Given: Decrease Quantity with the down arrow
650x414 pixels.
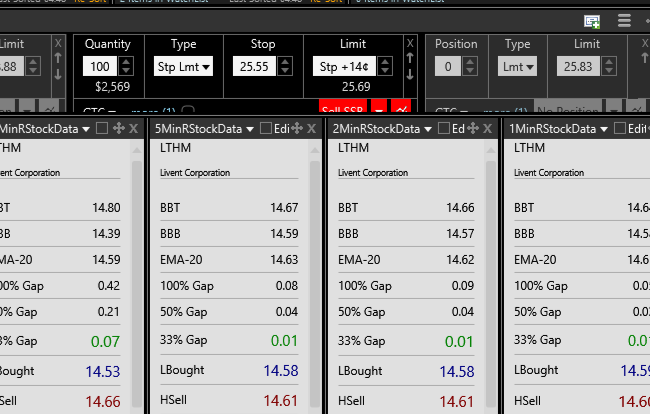Looking at the screenshot, I should tap(126, 71).
